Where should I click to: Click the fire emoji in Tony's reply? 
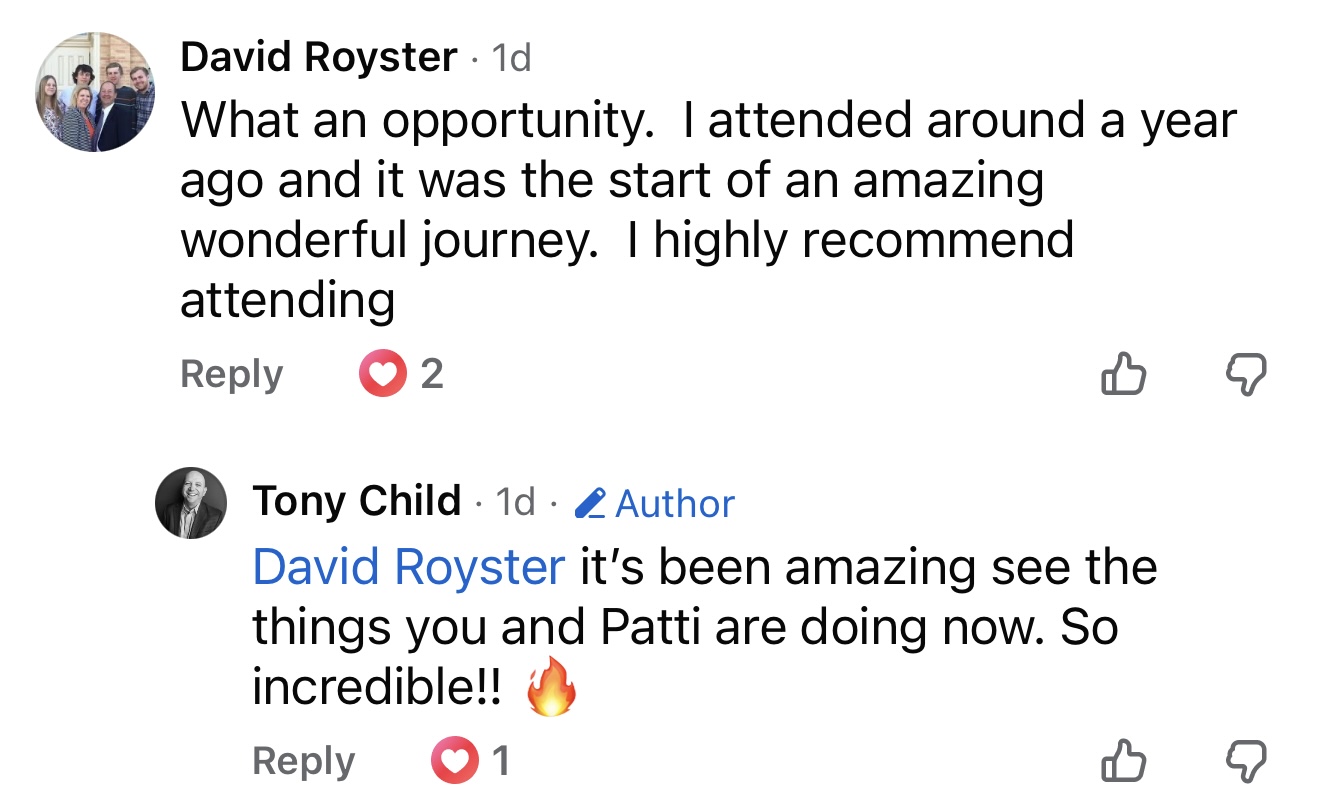[x=552, y=690]
